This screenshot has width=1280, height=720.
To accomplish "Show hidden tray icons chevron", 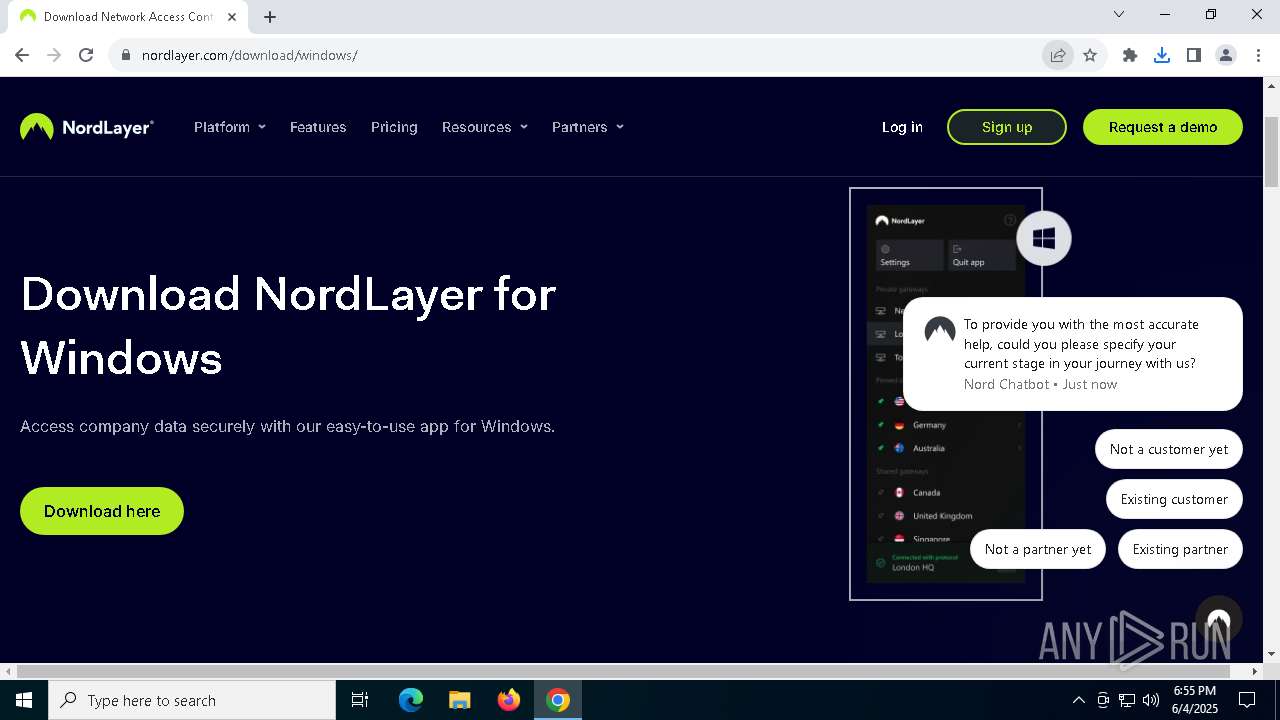I will [x=1078, y=700].
